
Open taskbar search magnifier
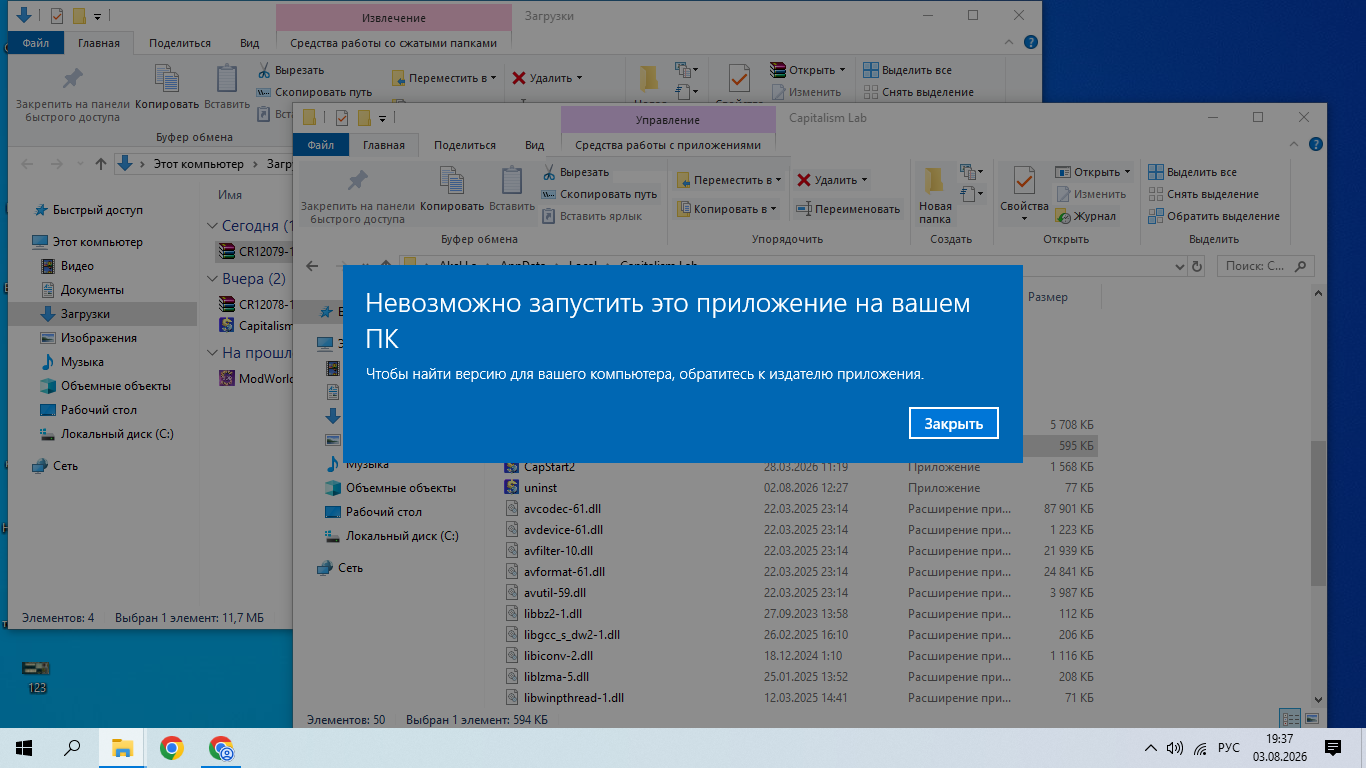(72, 747)
